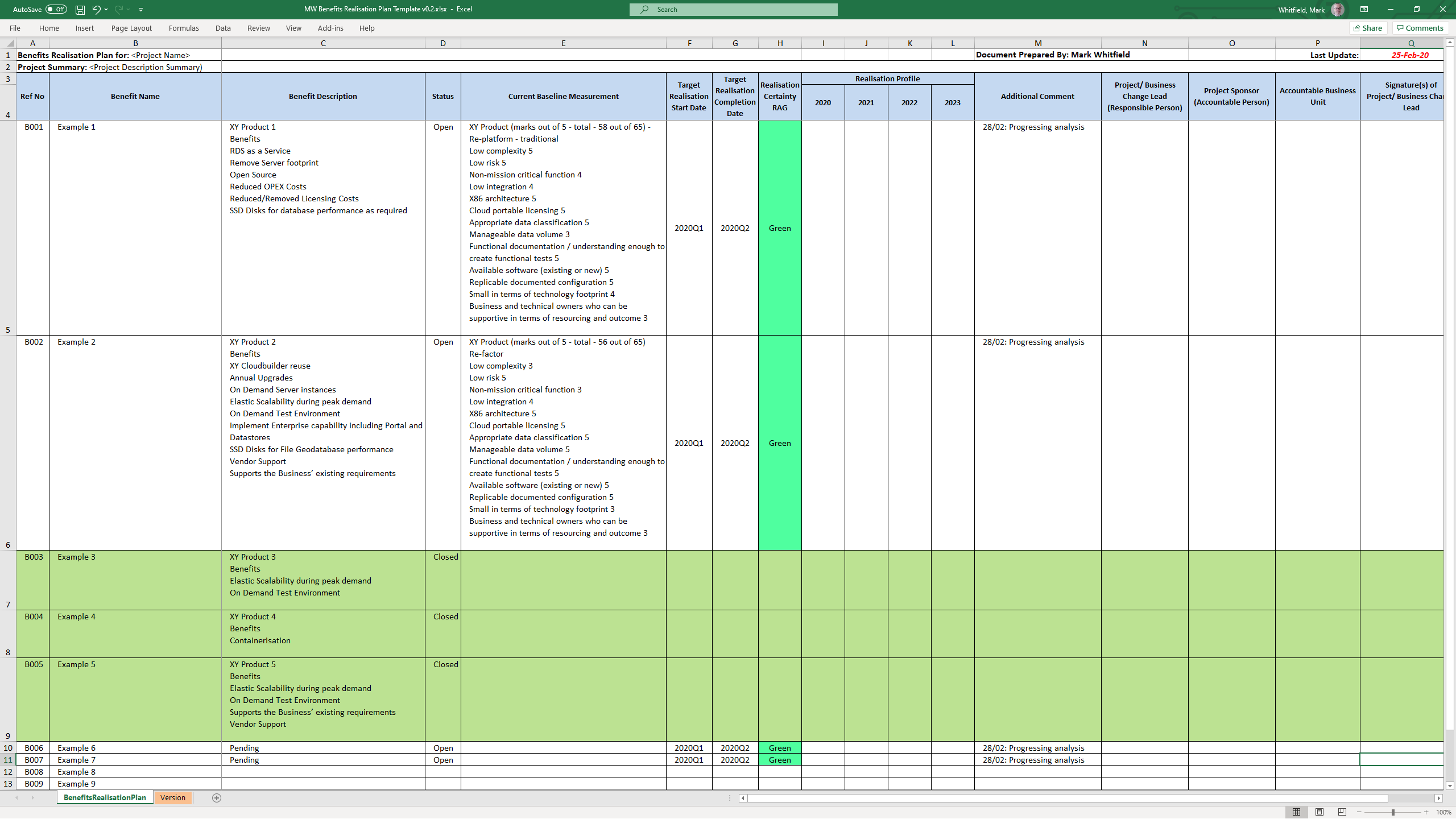Click the Normal view icon in status bar
The image size is (1456, 819).
[1297, 812]
